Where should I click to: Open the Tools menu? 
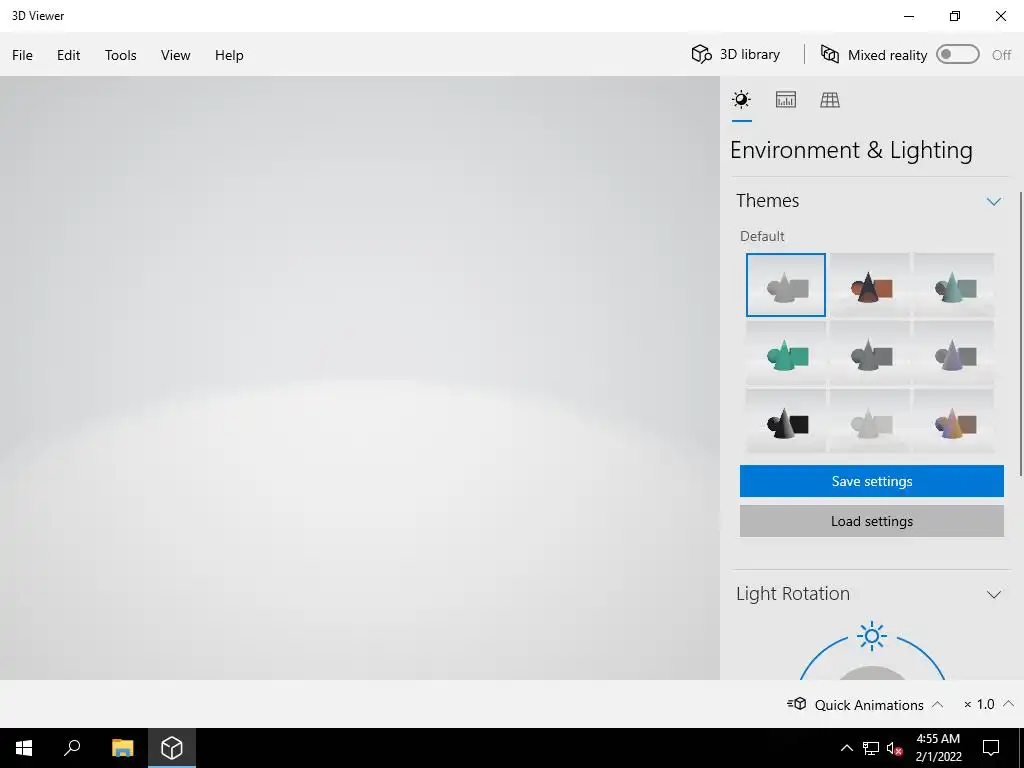tap(121, 55)
